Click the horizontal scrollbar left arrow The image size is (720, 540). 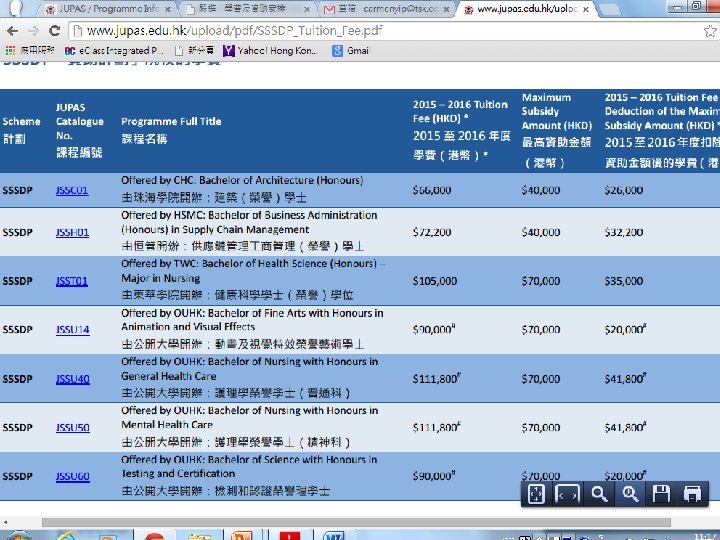point(5,523)
